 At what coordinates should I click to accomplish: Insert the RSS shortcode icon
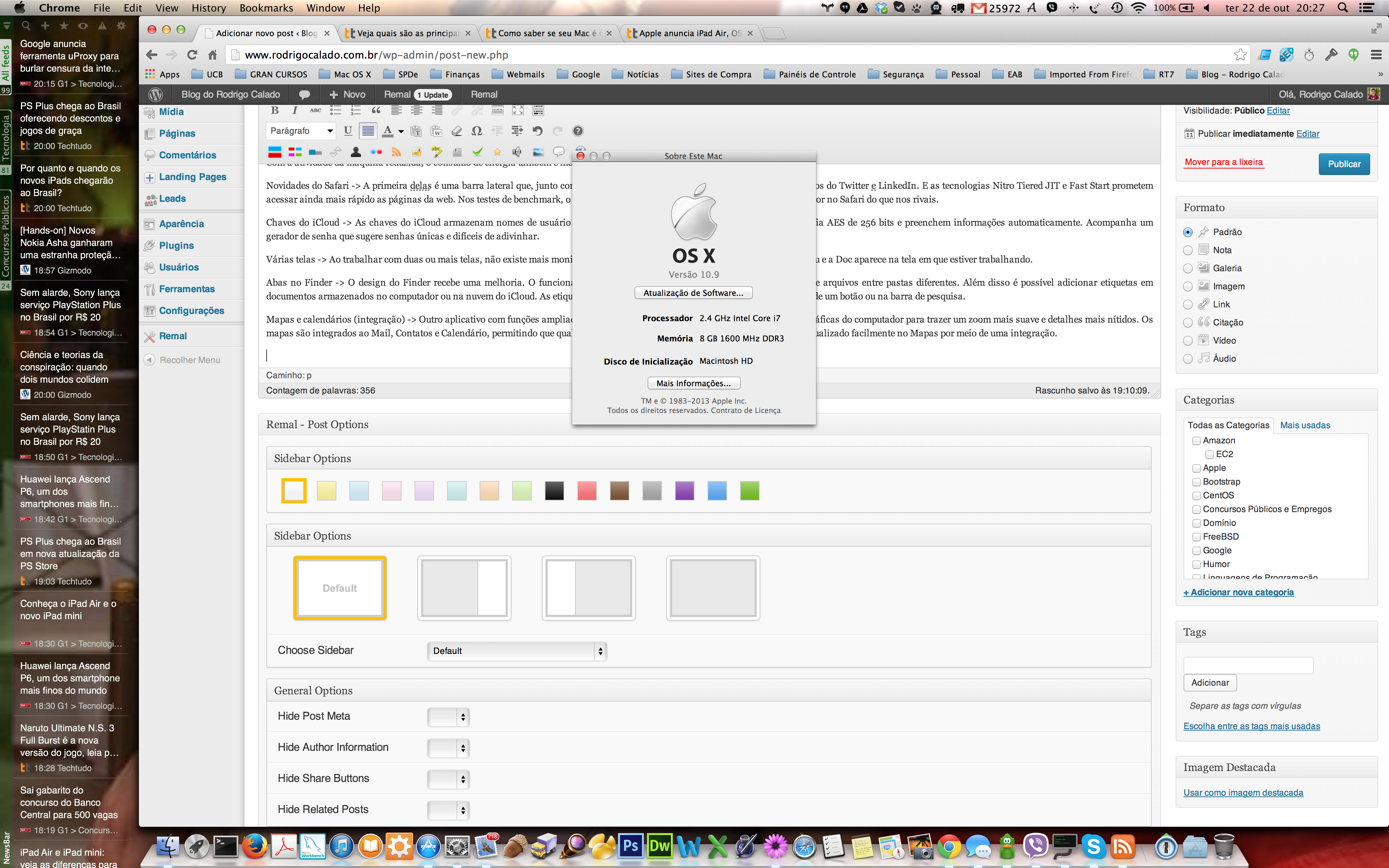pos(396,152)
